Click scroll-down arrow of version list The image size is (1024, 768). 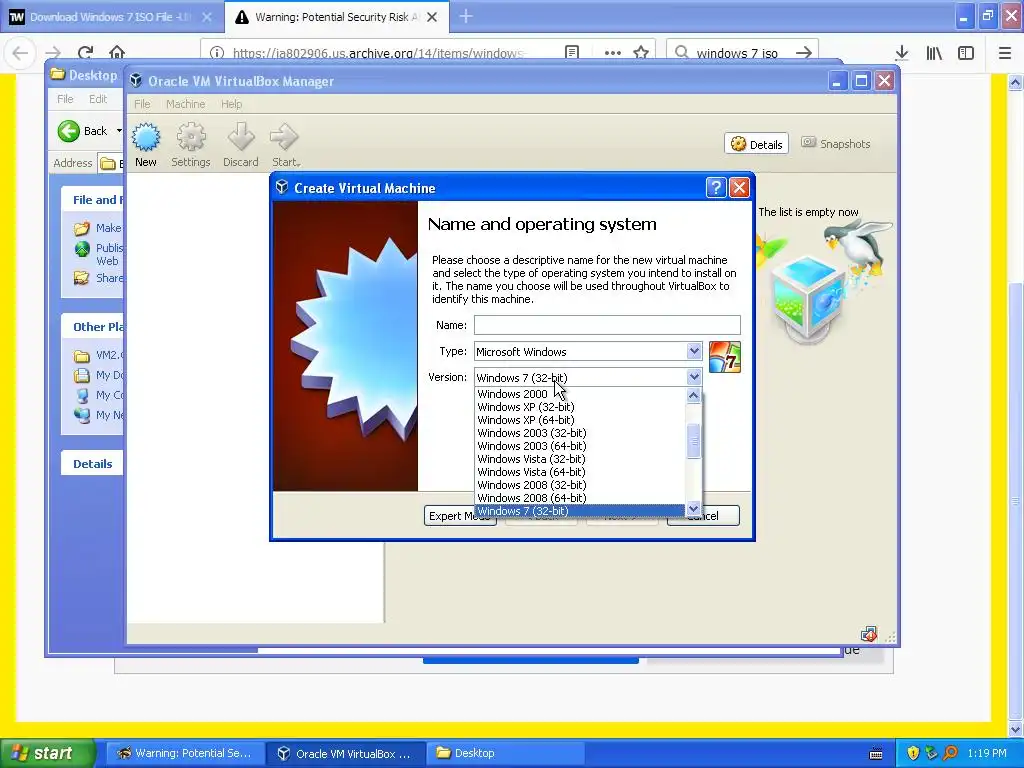click(x=694, y=509)
